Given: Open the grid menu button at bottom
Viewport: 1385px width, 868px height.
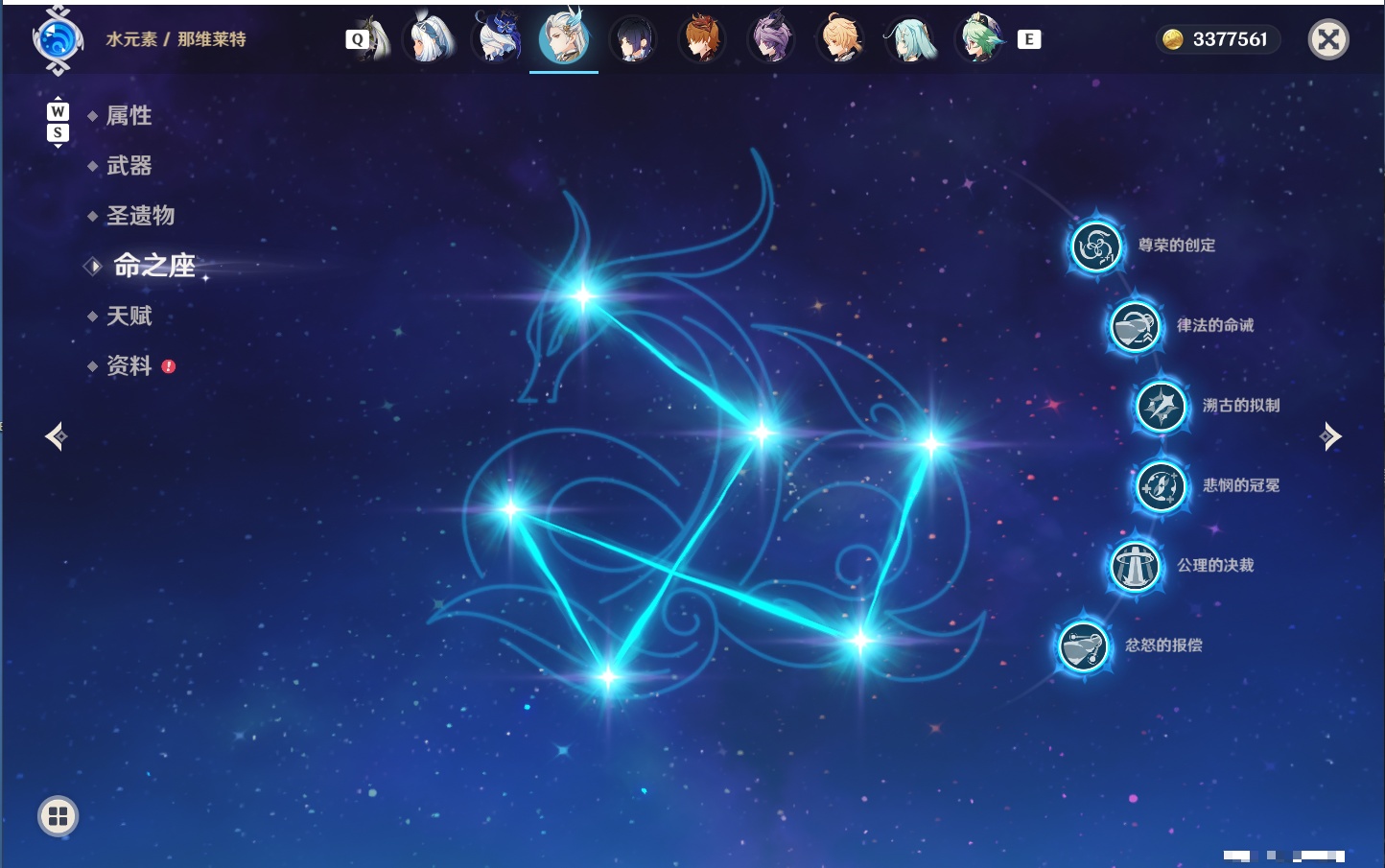Looking at the screenshot, I should pos(58,816).
